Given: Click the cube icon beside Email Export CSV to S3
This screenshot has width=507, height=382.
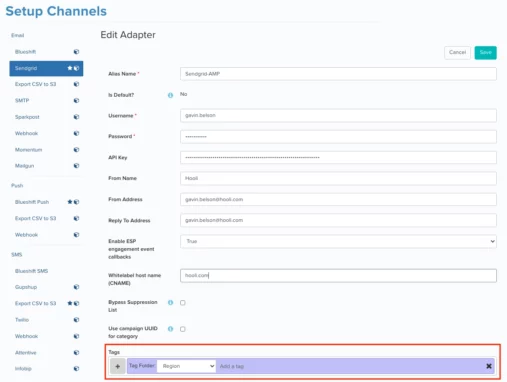Looking at the screenshot, I should point(76,84).
